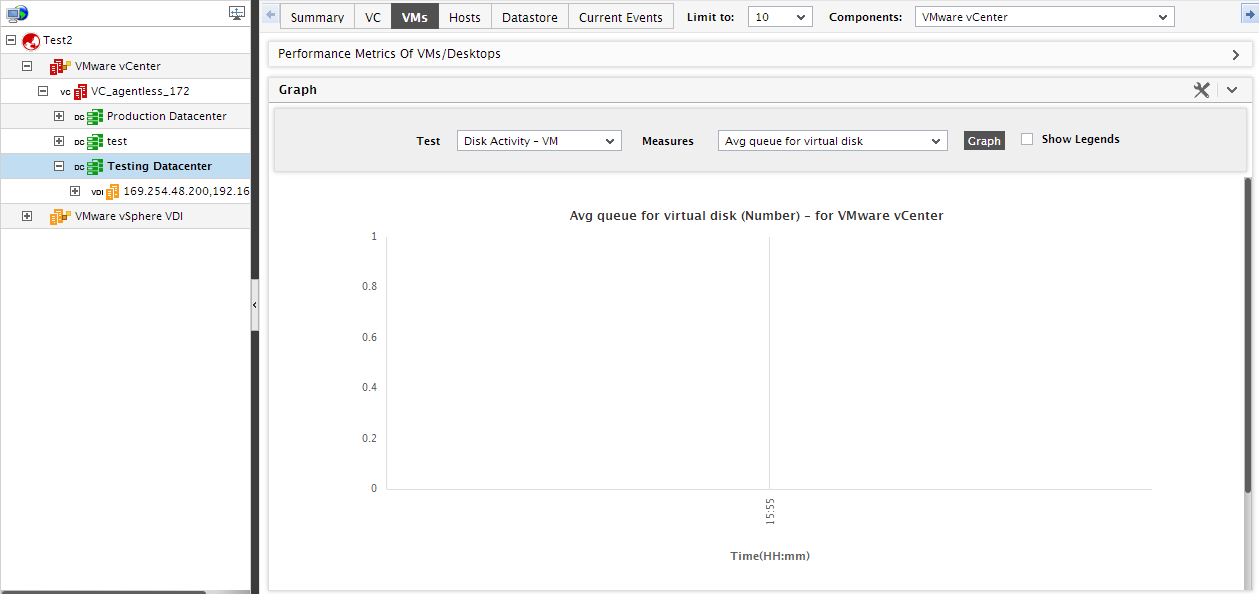Select VMware vSphere VDI tree item
The height and width of the screenshot is (594, 1259).
click(129, 216)
